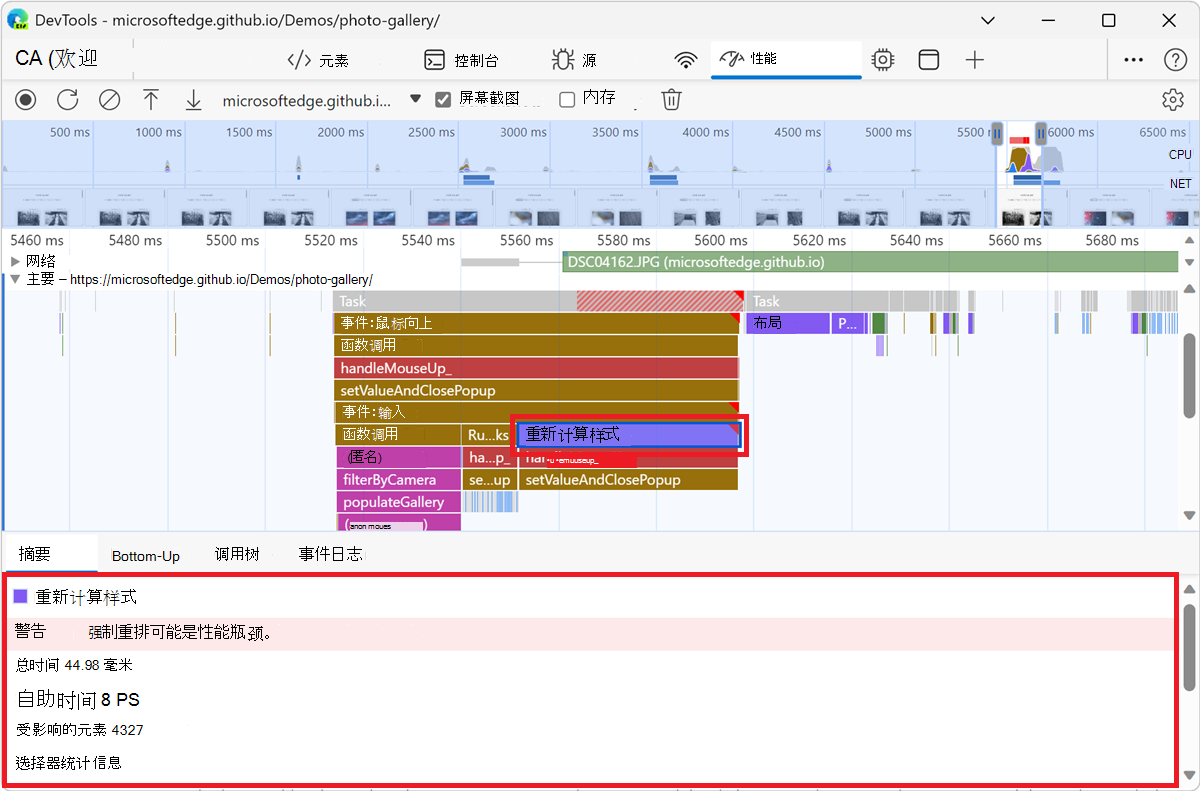This screenshot has width=1200, height=791.
Task: Expand the 网络 track
Action: click(15, 261)
